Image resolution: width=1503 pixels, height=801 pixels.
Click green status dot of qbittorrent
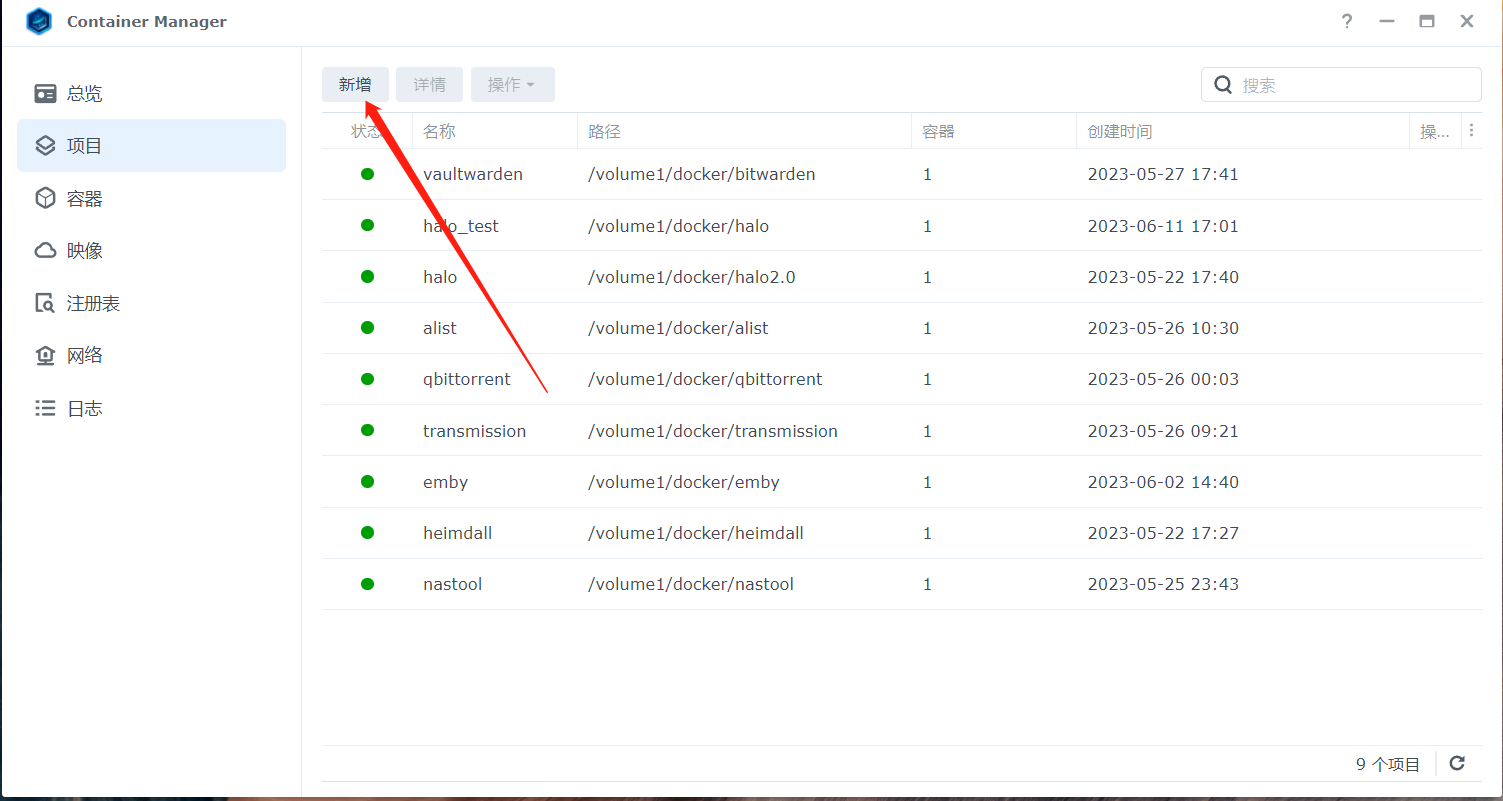coord(367,379)
